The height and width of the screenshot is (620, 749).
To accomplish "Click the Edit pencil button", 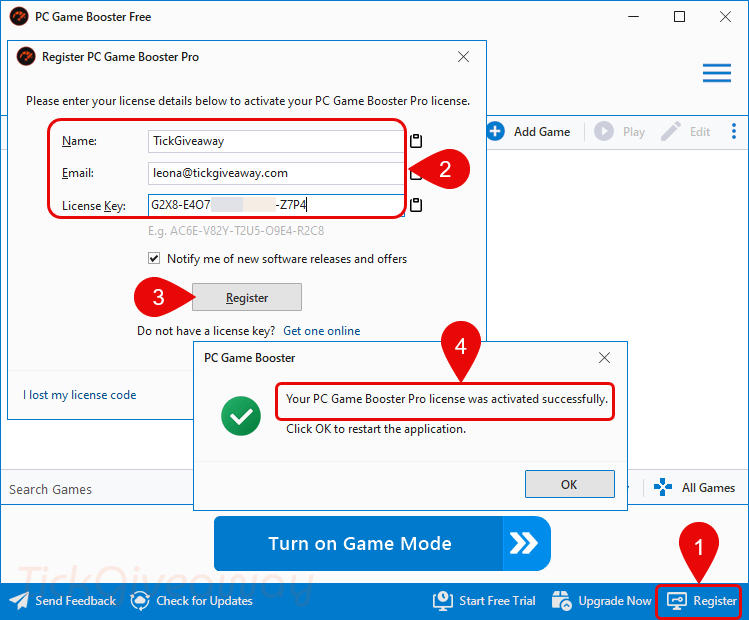I will 685,131.
